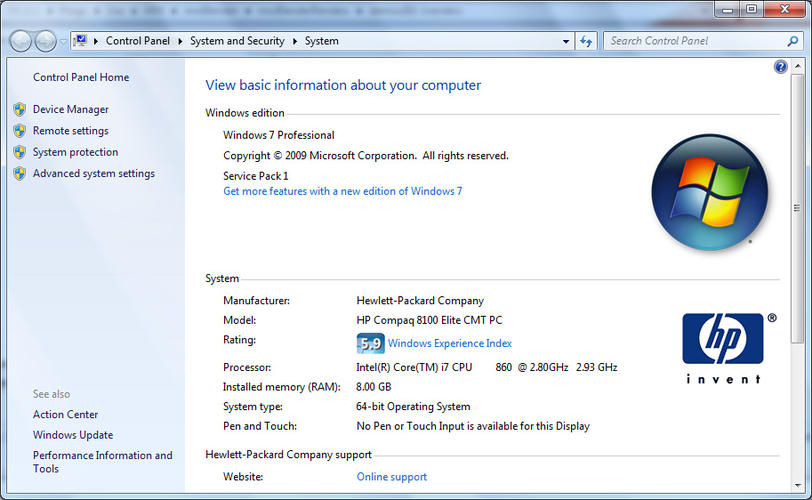The image size is (812, 500).
Task: Open Help via the blue question mark
Action: click(780, 66)
